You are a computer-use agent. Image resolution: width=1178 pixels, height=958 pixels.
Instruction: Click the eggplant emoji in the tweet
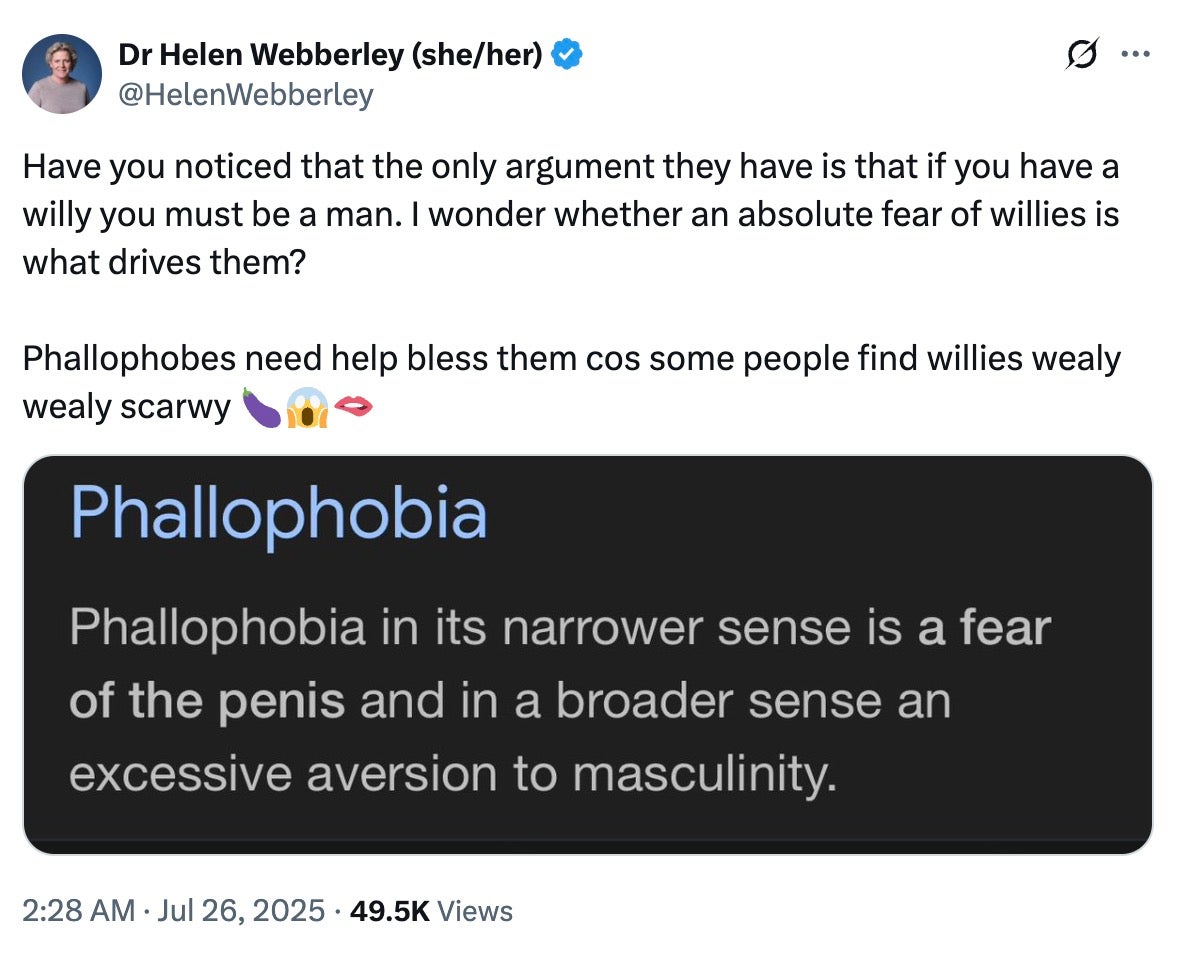coord(262,407)
